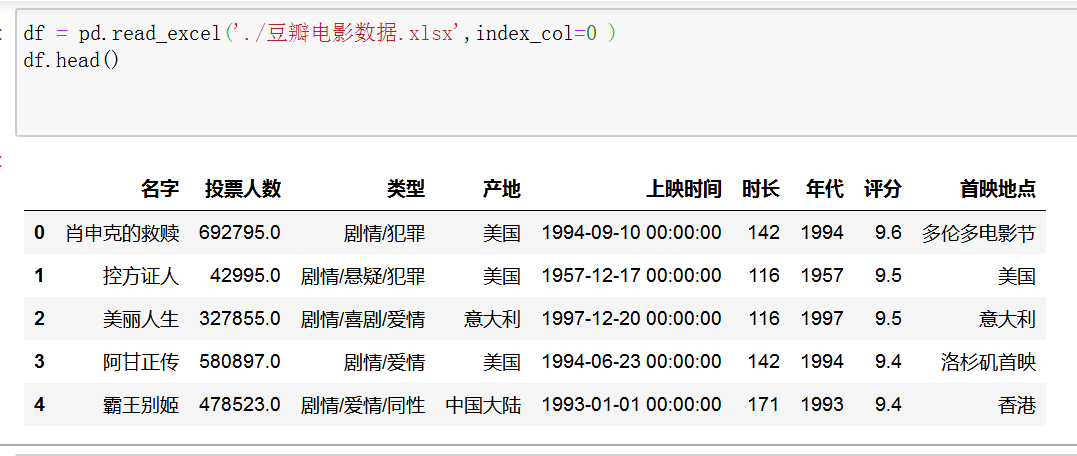Click the year value 1997
The width and height of the screenshot is (1077, 456).
pos(822,319)
